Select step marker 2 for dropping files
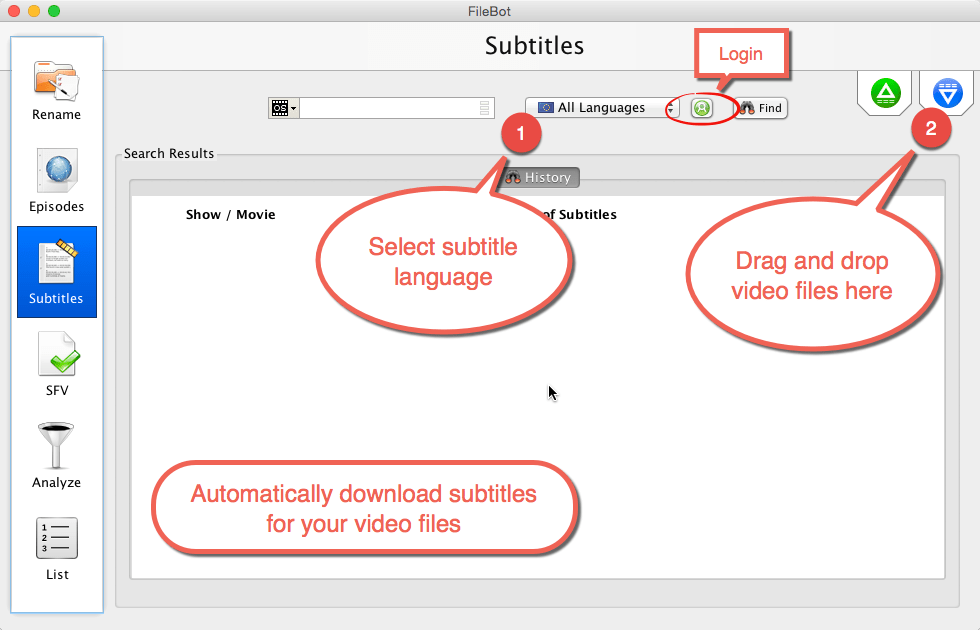This screenshot has width=980, height=630. [932, 128]
